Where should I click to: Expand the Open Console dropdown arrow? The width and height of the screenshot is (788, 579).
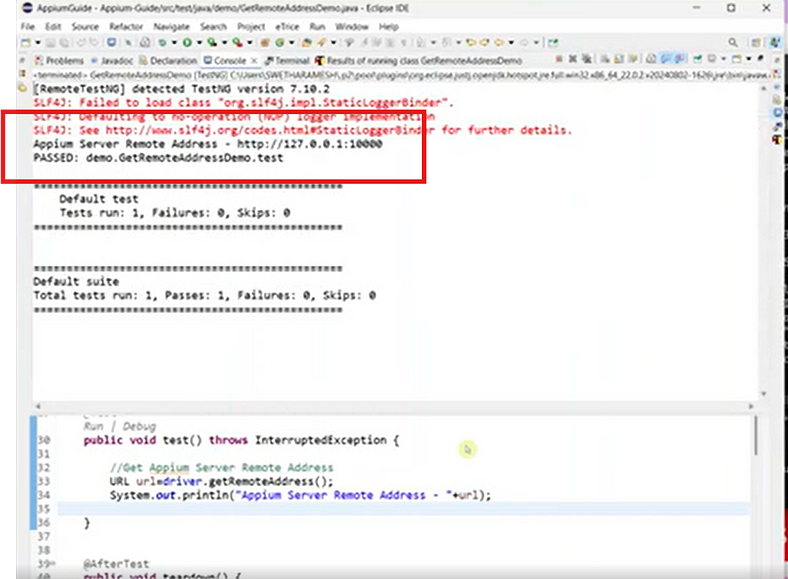[748, 59]
